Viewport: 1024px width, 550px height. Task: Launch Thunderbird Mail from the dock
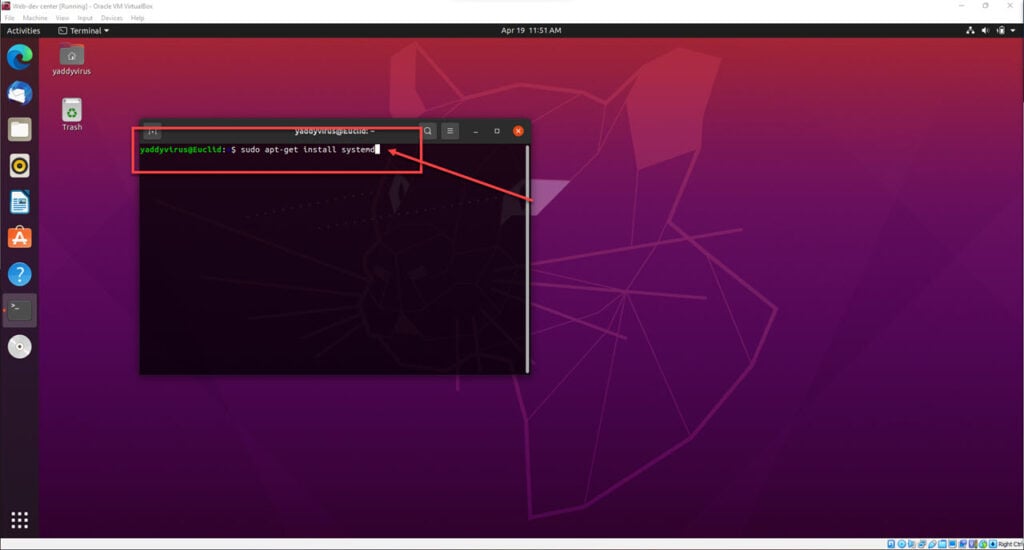pos(20,93)
